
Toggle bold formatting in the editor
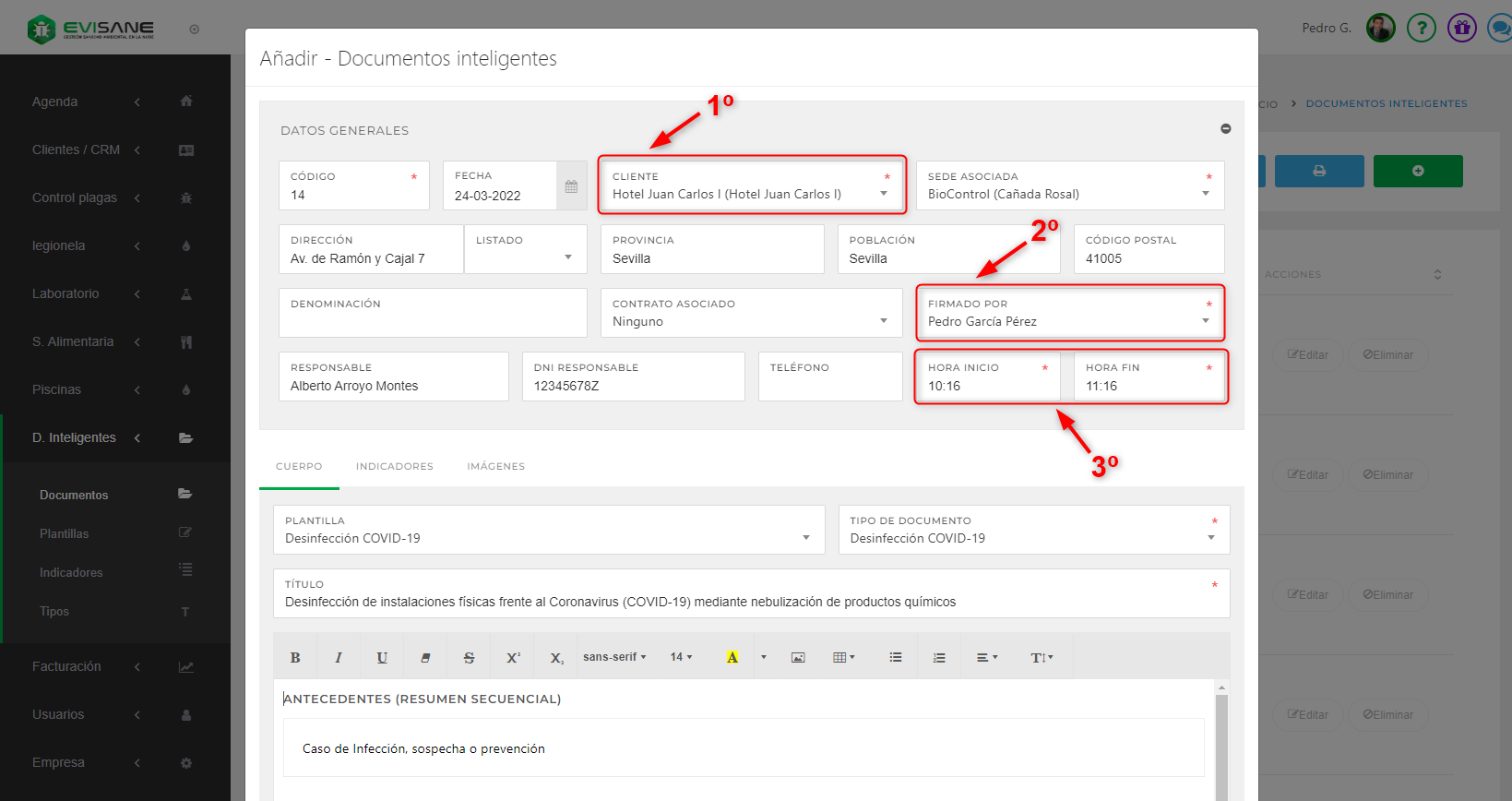(295, 658)
